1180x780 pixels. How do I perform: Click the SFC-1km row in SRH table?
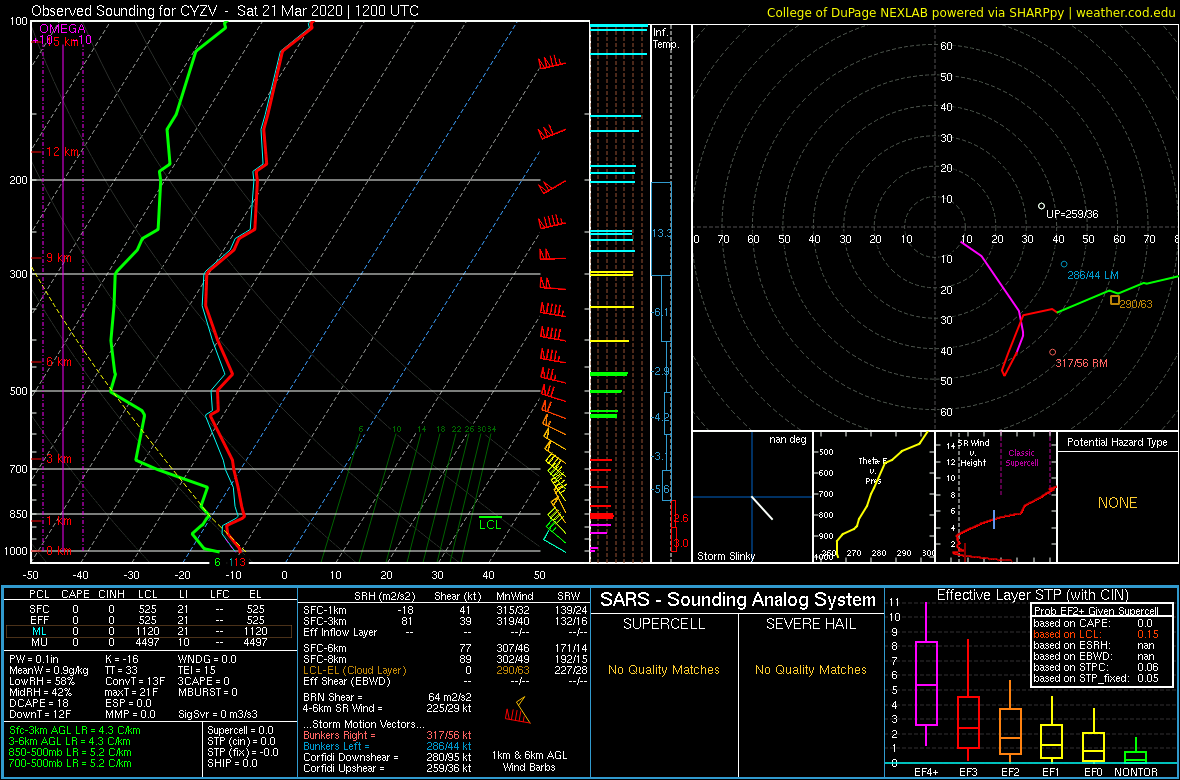445,609
